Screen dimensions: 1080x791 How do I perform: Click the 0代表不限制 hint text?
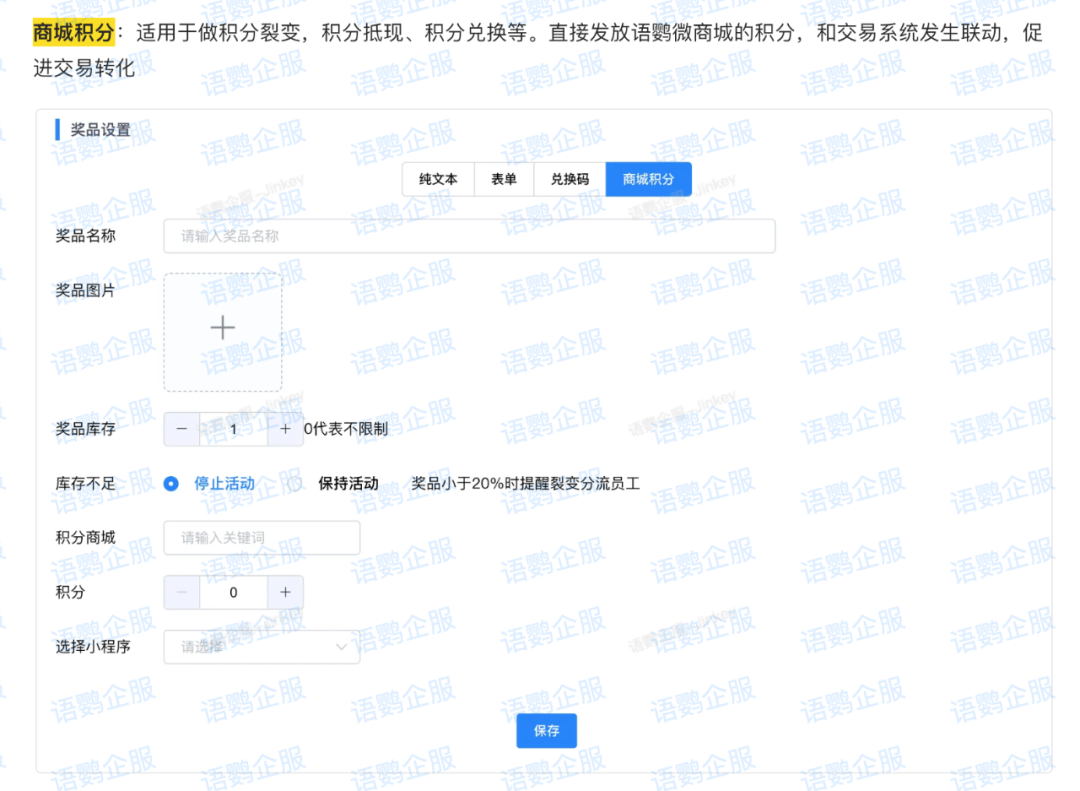point(346,429)
